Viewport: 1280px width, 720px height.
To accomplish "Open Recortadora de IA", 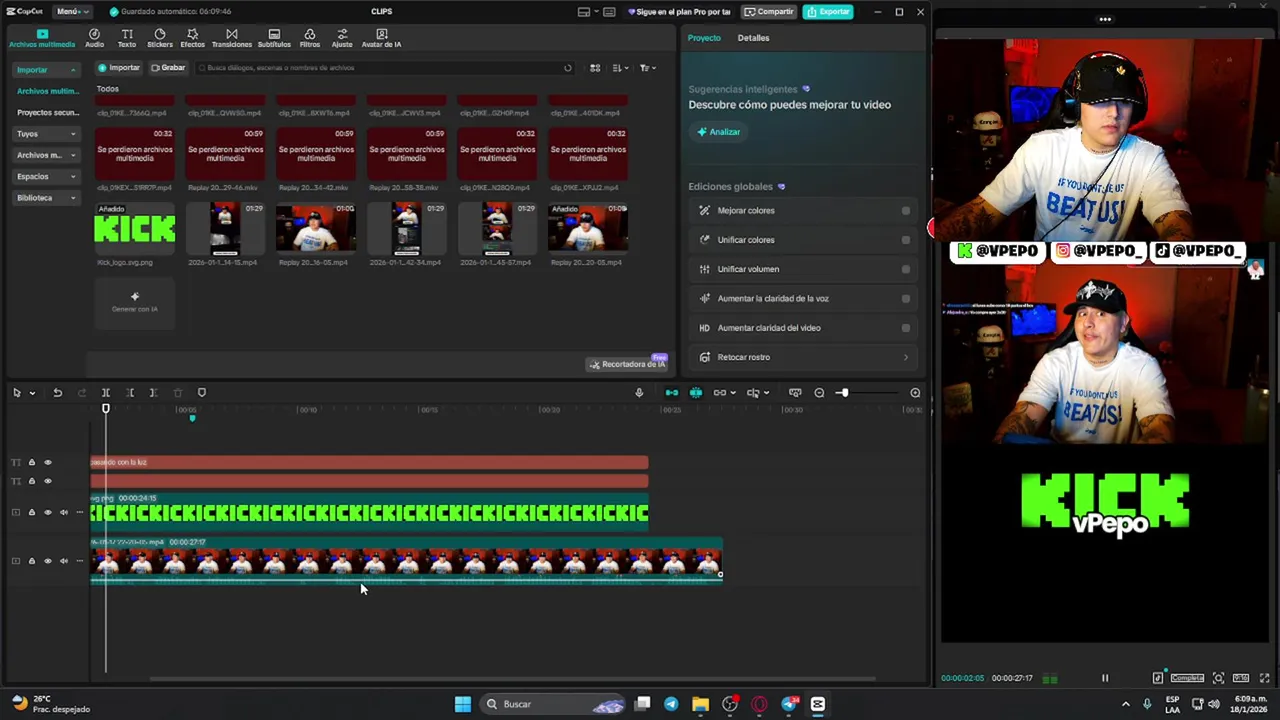I will coord(627,364).
